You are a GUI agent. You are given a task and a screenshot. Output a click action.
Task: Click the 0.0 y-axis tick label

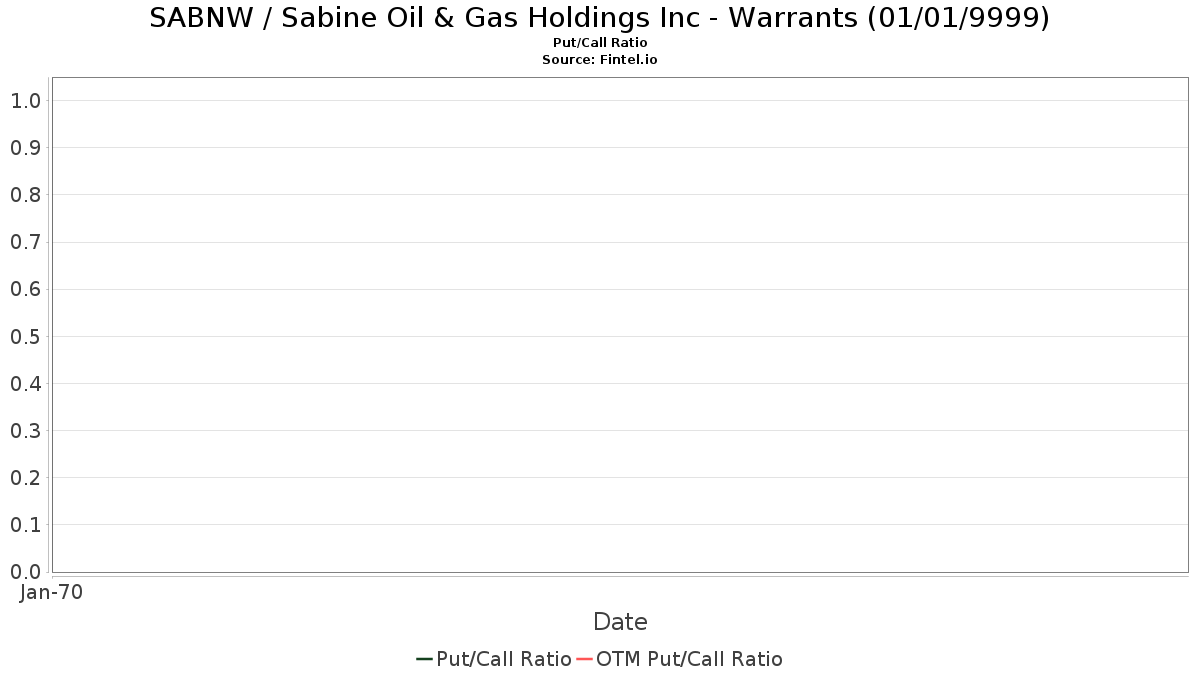click(x=25, y=572)
